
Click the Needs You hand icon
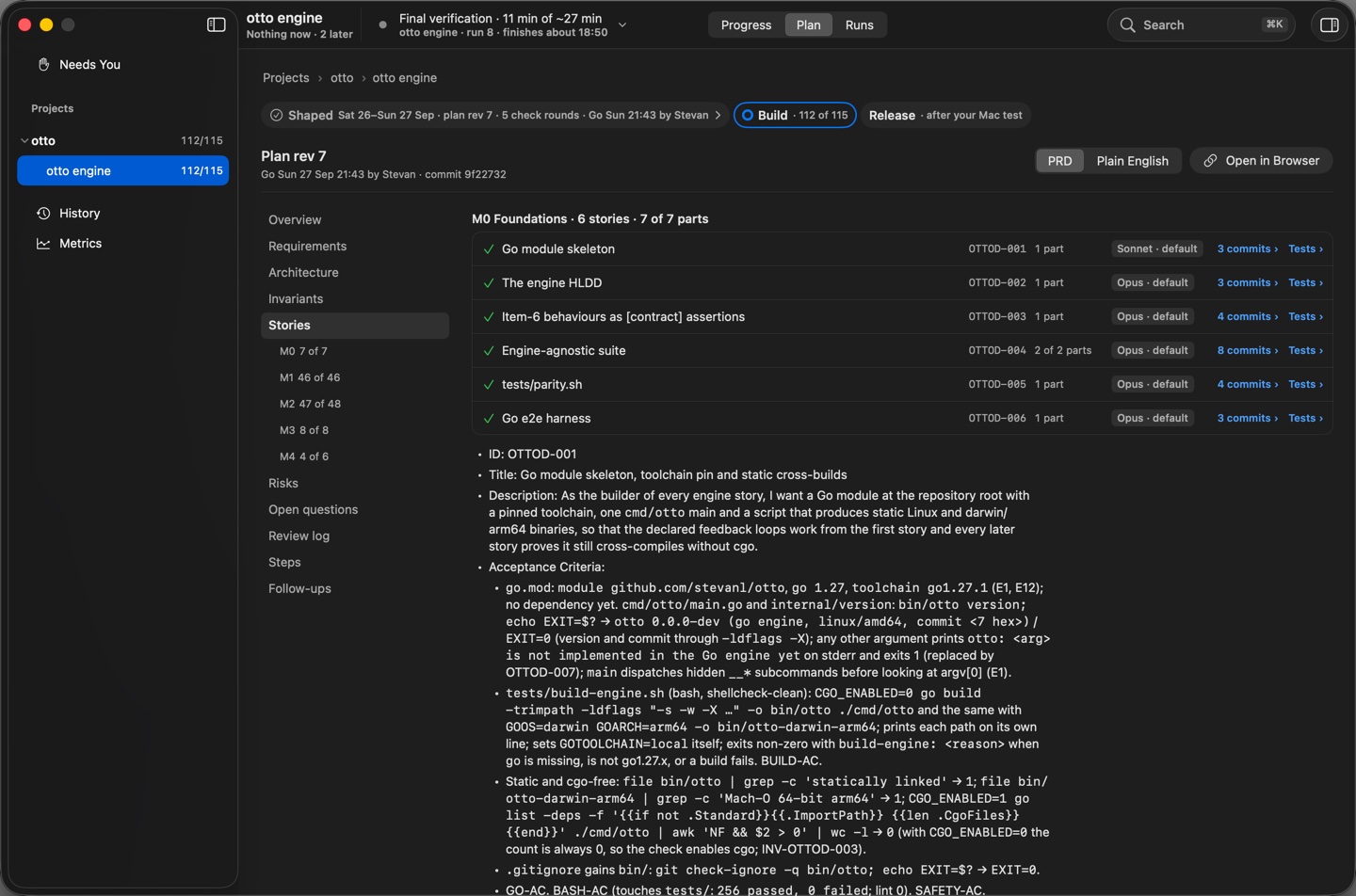[x=43, y=64]
